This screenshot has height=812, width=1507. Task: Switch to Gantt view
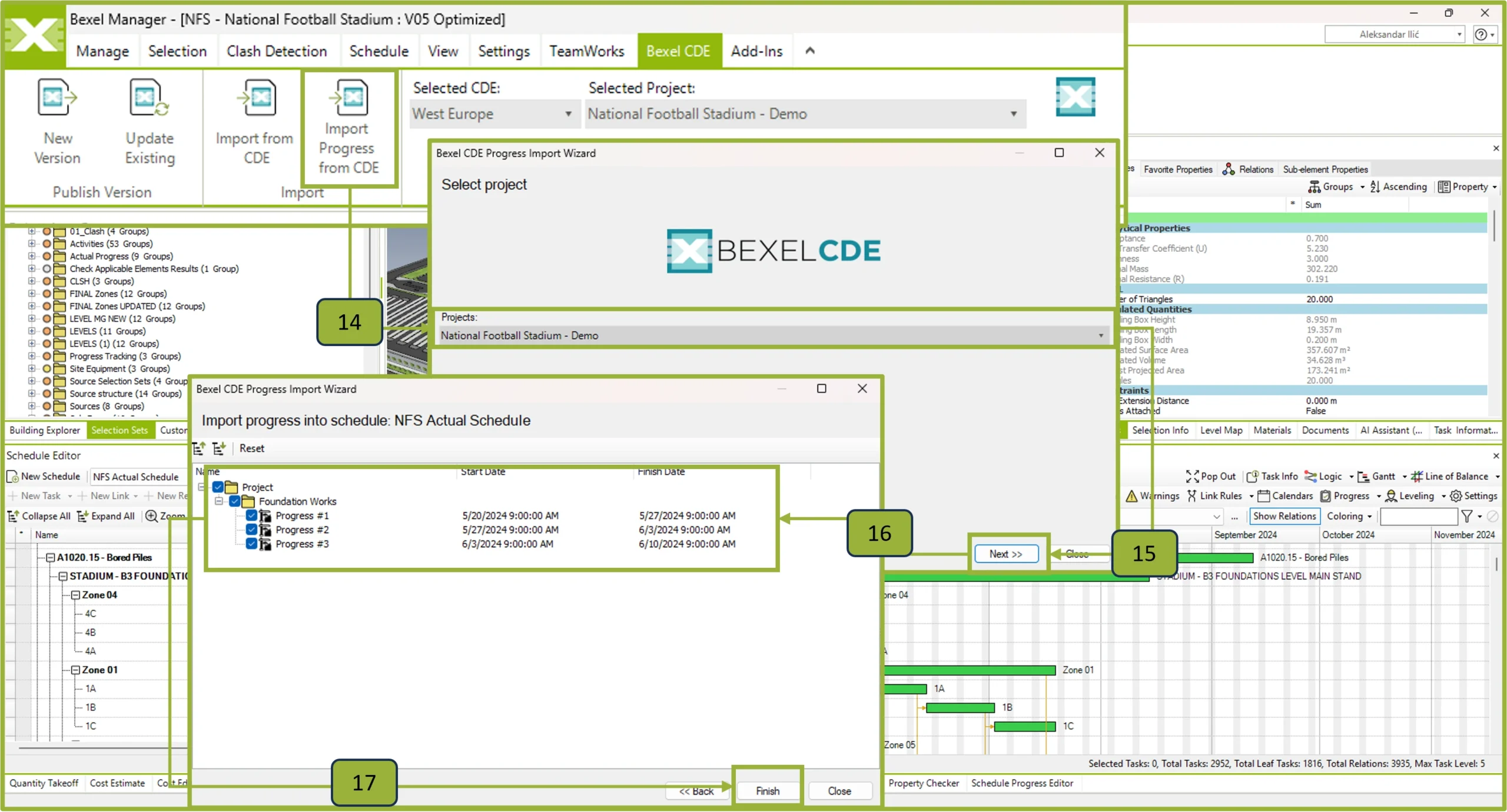1376,477
